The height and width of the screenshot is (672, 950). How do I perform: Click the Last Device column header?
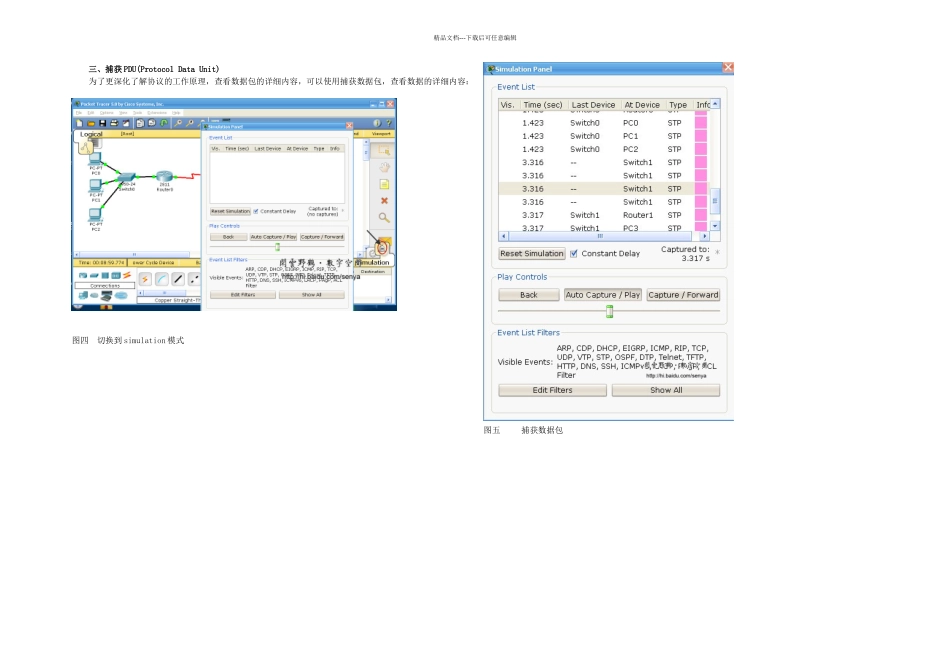(x=593, y=105)
